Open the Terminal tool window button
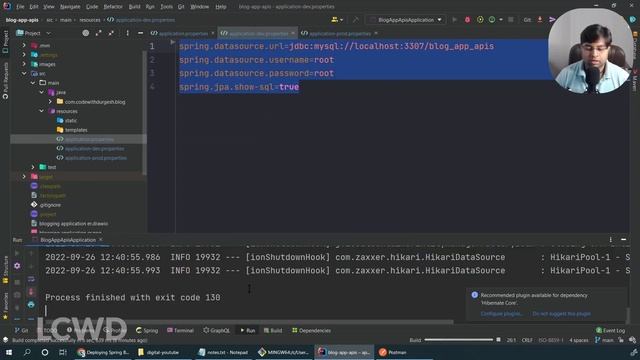This screenshot has height=360, width=640. pyautogui.click(x=180, y=330)
